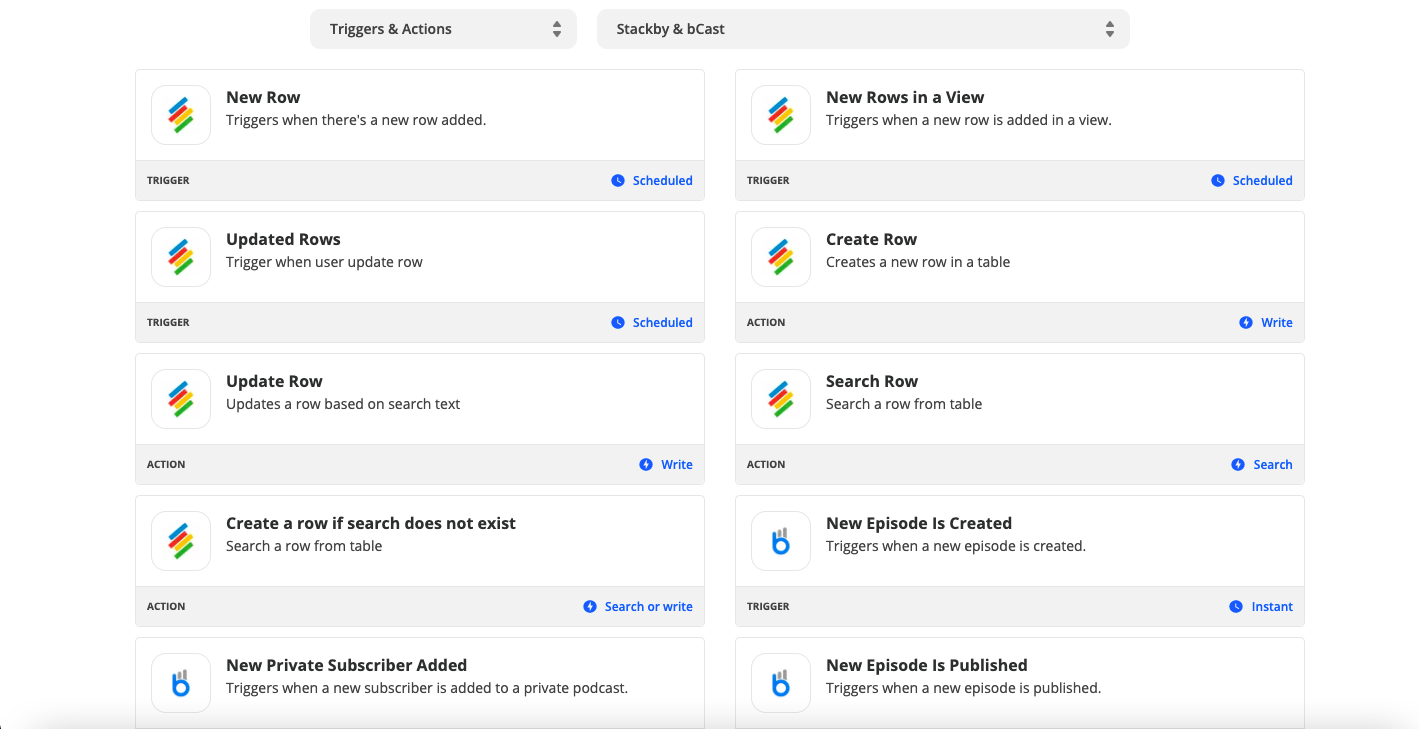This screenshot has height=729, width=1419.
Task: Click the bCast icon beside New Episode Is Published
Action: (781, 683)
